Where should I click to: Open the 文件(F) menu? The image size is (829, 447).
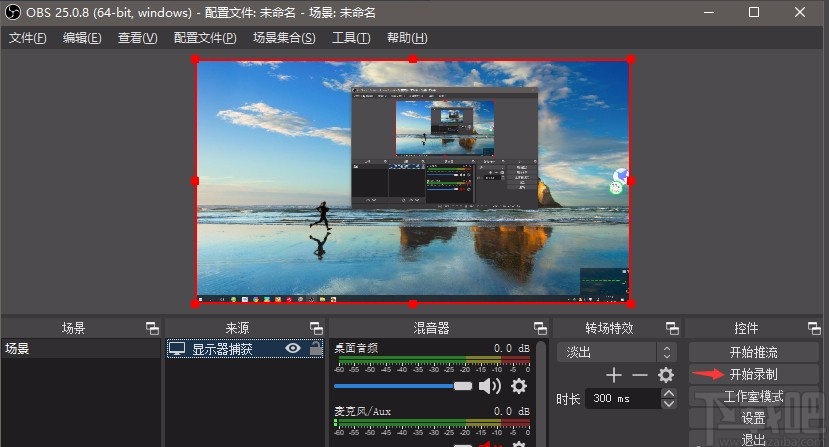pos(27,38)
